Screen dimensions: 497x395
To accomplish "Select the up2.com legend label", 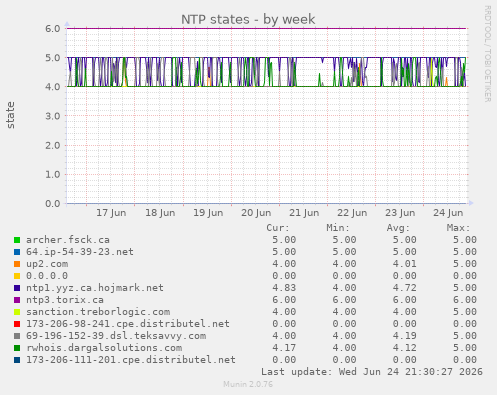I will point(47,264).
